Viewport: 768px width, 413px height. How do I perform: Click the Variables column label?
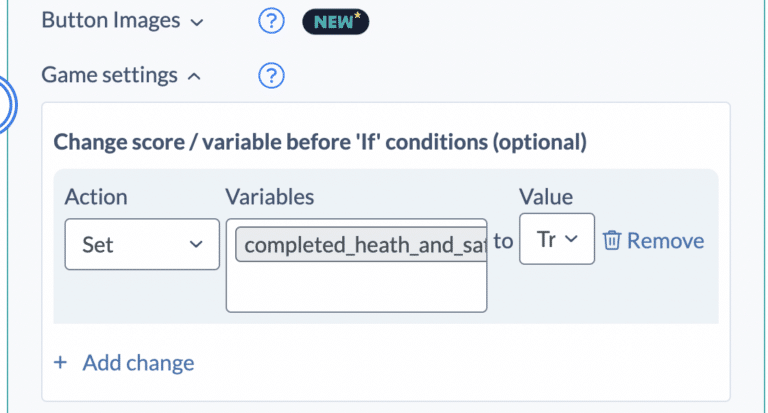(x=269, y=197)
